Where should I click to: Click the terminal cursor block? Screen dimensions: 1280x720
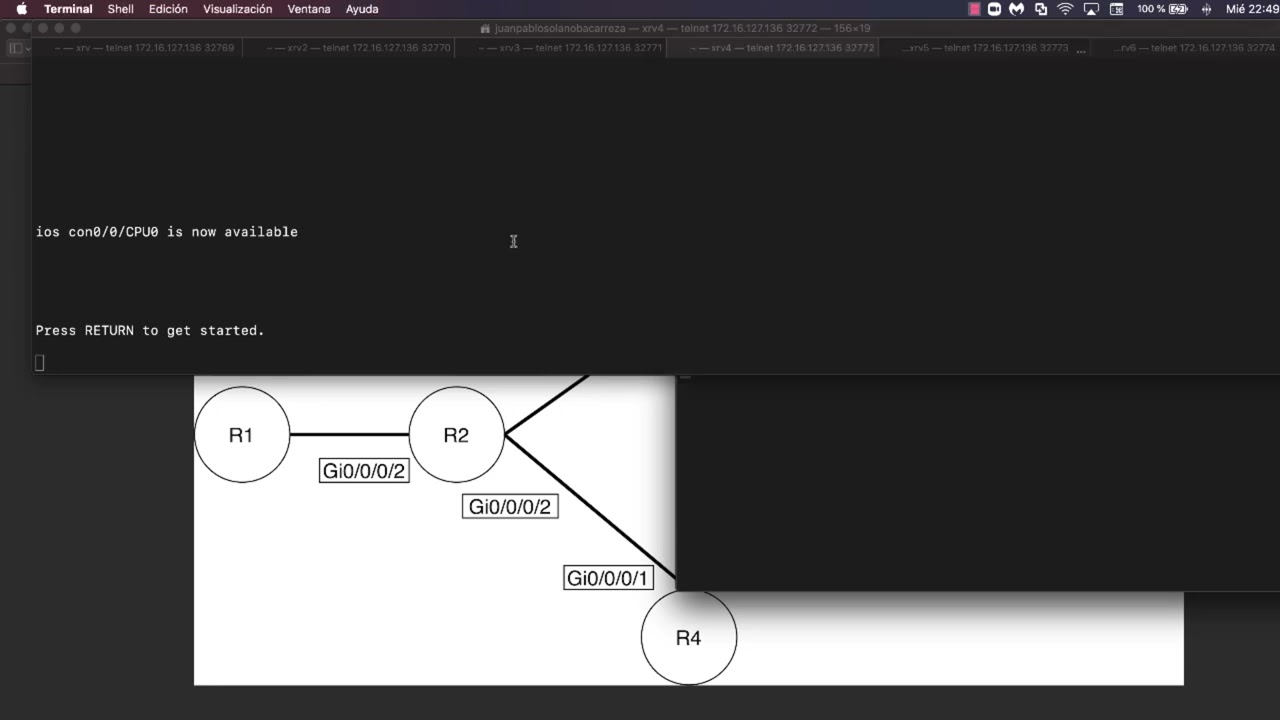pyautogui.click(x=40, y=362)
